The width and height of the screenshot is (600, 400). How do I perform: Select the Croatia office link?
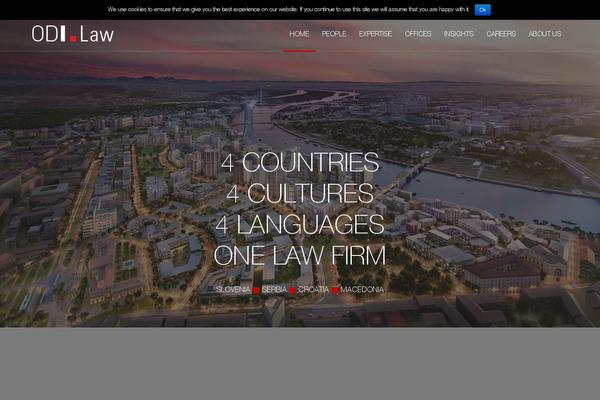point(313,290)
